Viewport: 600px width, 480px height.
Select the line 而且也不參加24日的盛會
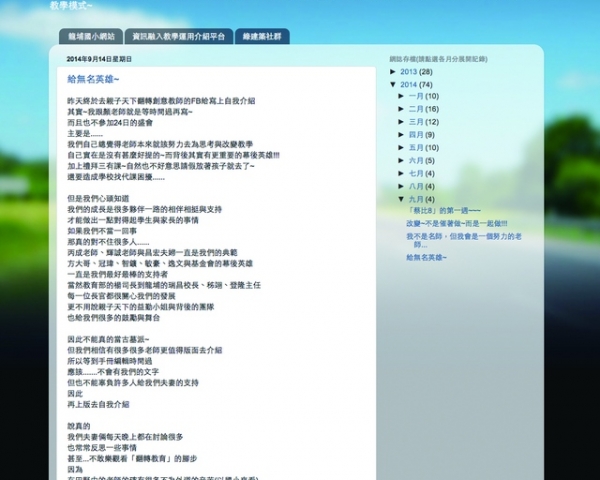[x=110, y=122]
